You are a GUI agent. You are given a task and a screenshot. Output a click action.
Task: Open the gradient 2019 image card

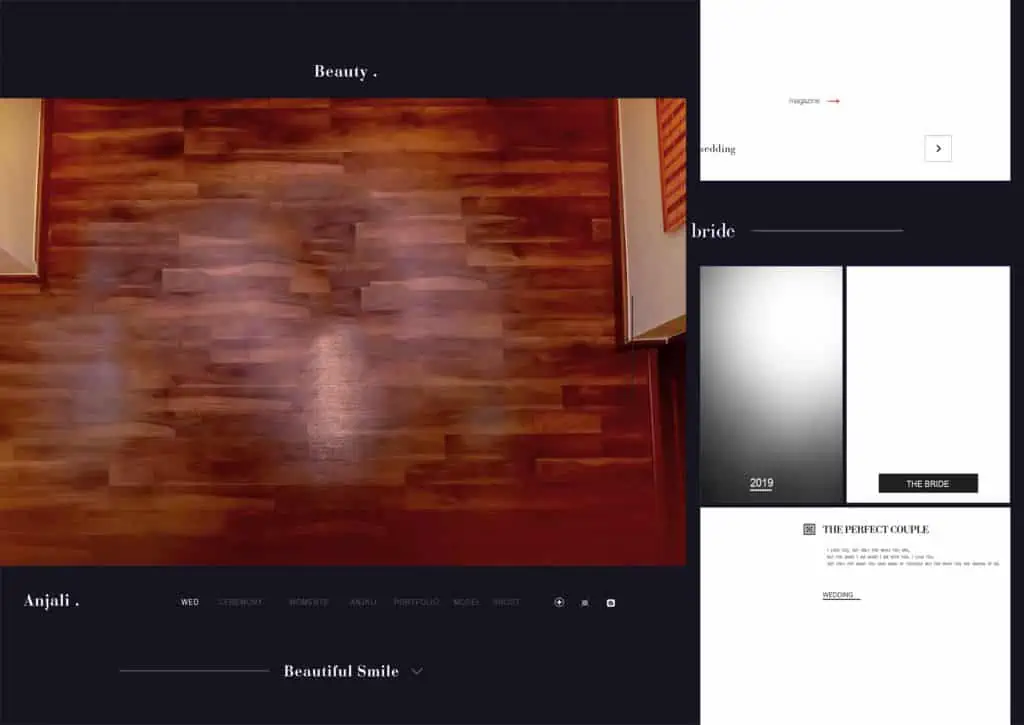pos(771,370)
